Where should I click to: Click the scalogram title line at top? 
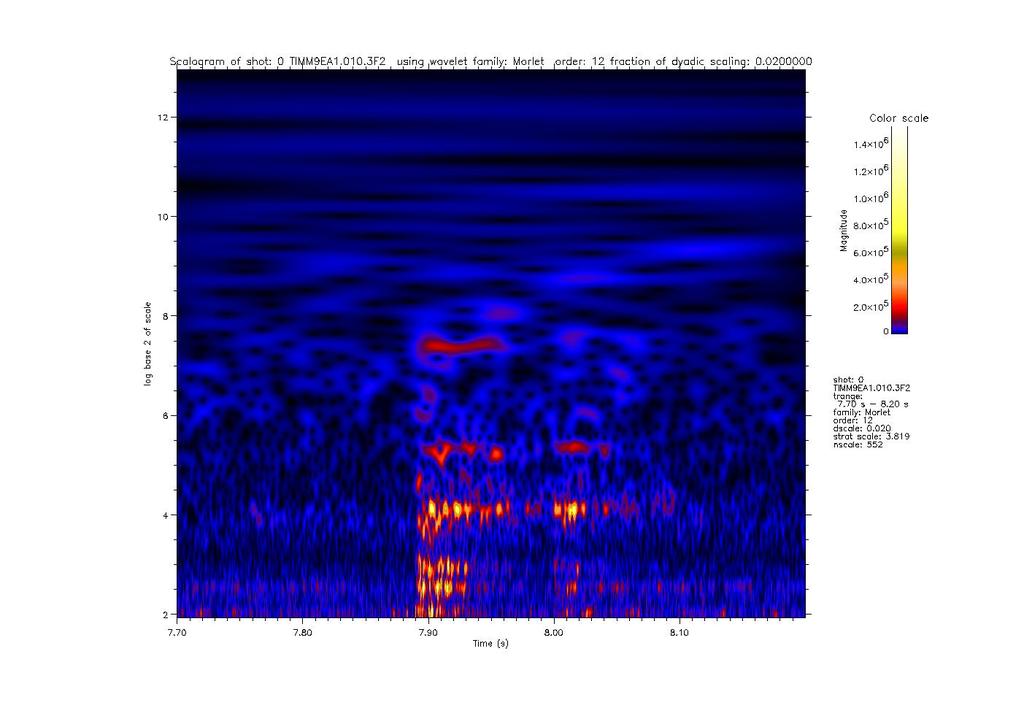click(x=490, y=61)
